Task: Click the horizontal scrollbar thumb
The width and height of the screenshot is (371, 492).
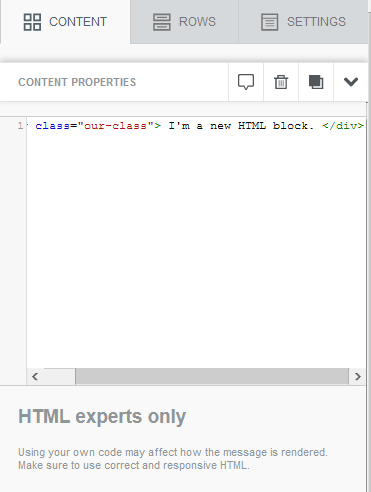Action: click(212, 377)
